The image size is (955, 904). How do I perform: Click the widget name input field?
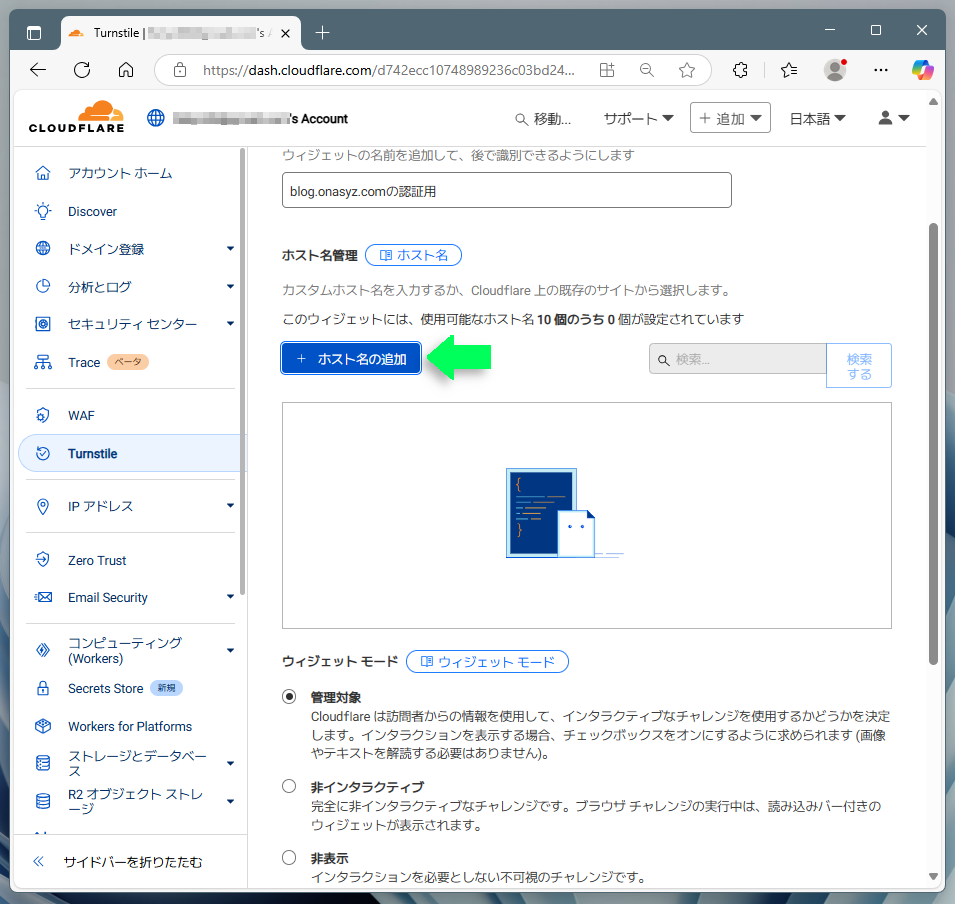(507, 191)
